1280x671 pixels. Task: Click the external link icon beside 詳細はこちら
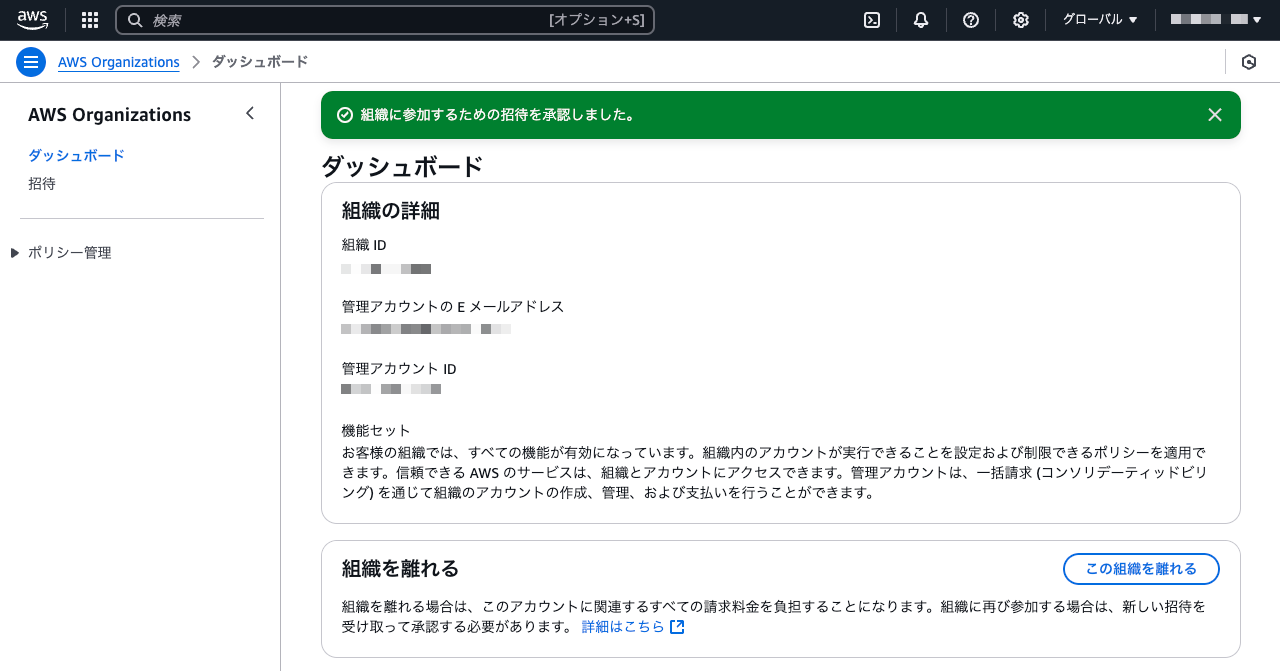pos(677,627)
